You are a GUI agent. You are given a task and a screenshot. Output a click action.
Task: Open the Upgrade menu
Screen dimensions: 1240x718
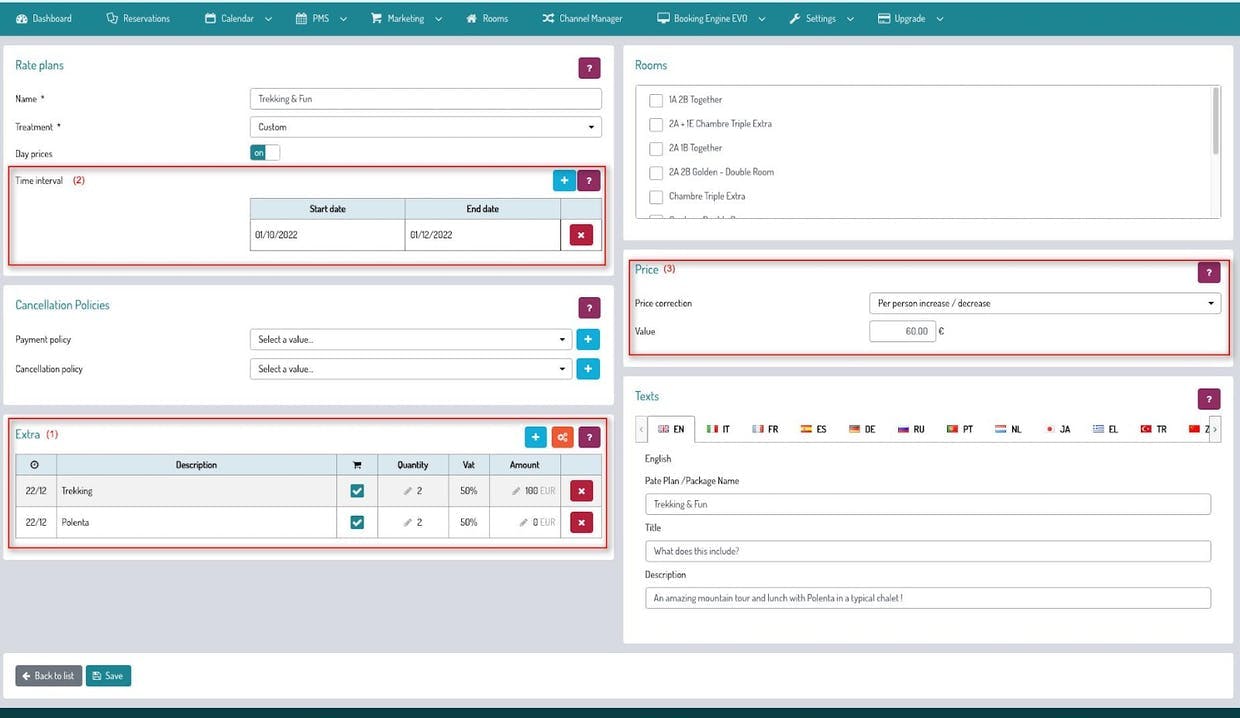911,18
